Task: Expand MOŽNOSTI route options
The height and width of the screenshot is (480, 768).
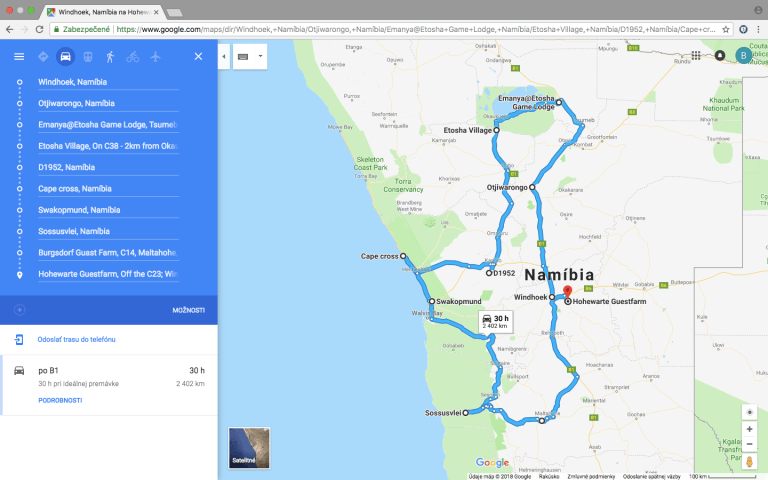Action: [188, 310]
